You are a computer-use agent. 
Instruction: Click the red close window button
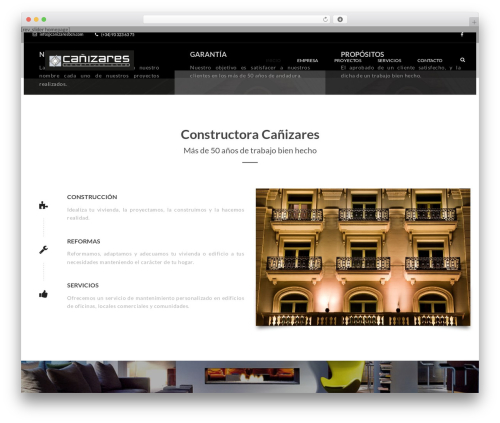(29, 20)
